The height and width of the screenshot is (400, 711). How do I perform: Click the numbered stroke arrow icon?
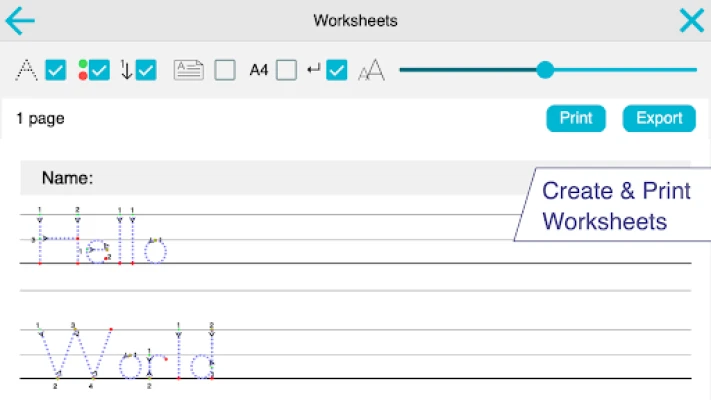[127, 70]
